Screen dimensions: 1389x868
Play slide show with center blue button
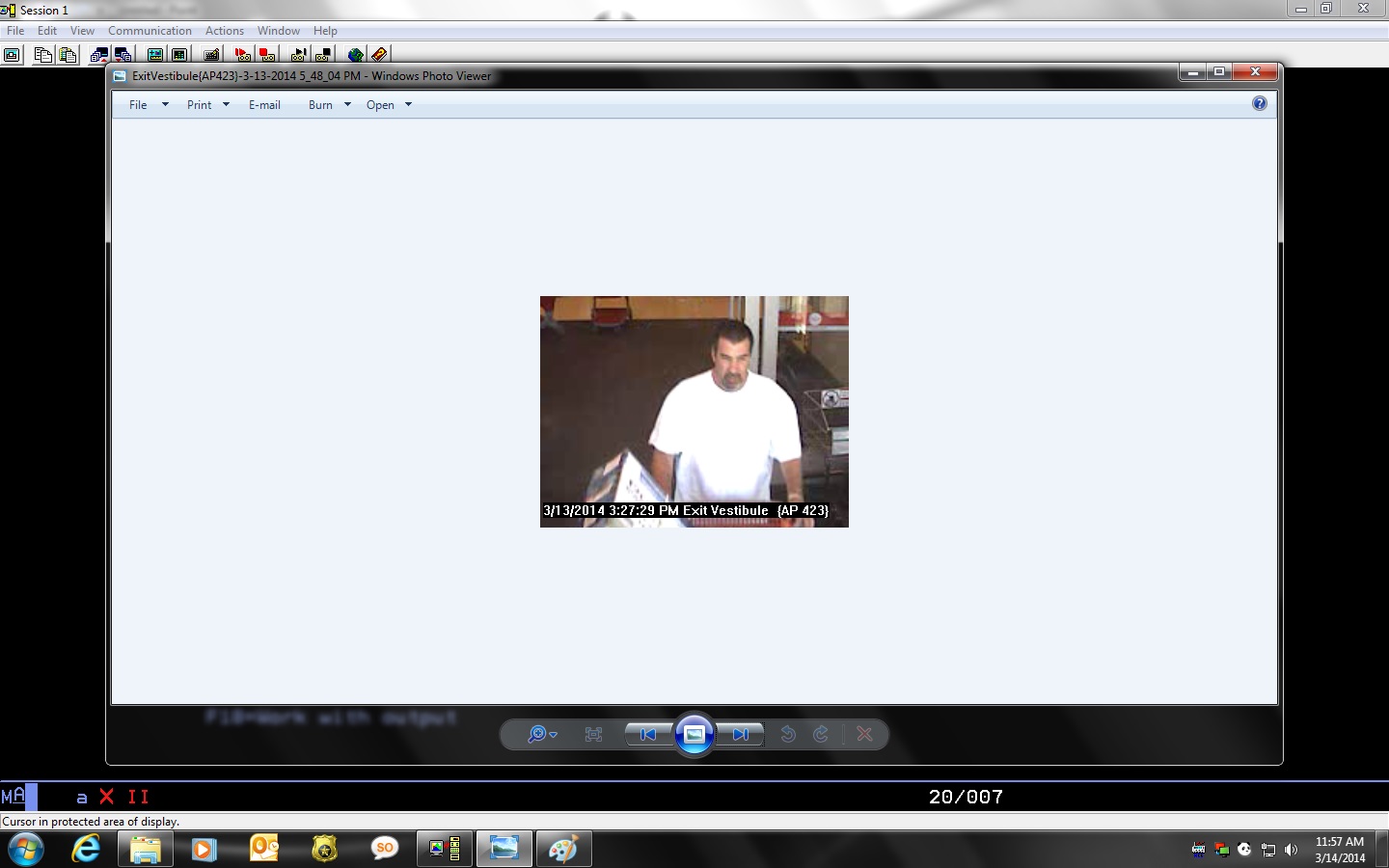[694, 734]
